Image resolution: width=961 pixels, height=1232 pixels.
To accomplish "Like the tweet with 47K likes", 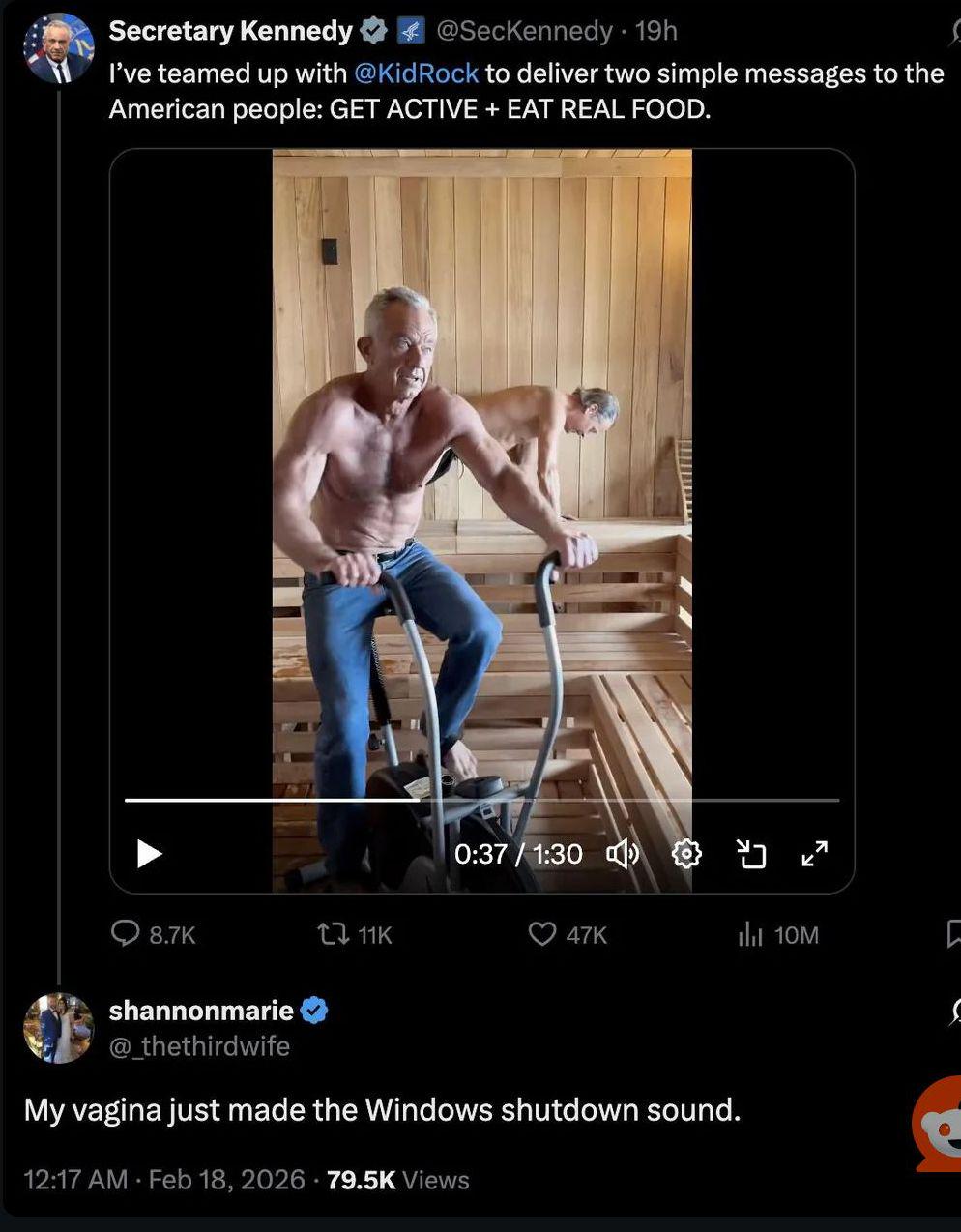I will click(x=542, y=934).
